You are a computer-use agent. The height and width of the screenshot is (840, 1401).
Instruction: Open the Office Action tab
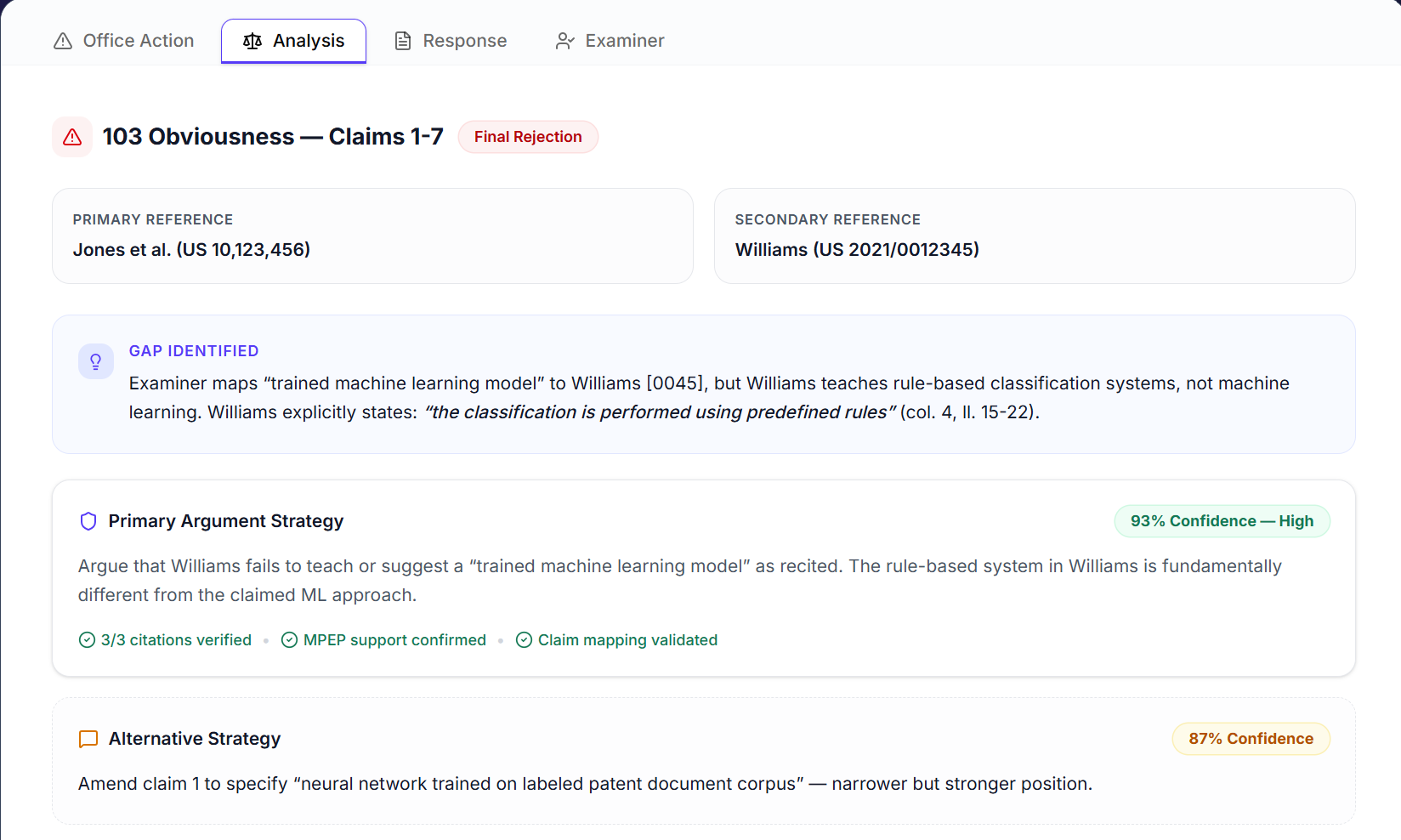[124, 41]
